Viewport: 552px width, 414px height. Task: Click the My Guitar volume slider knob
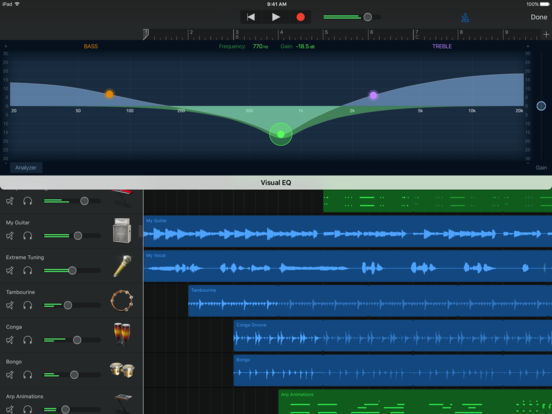point(77,236)
